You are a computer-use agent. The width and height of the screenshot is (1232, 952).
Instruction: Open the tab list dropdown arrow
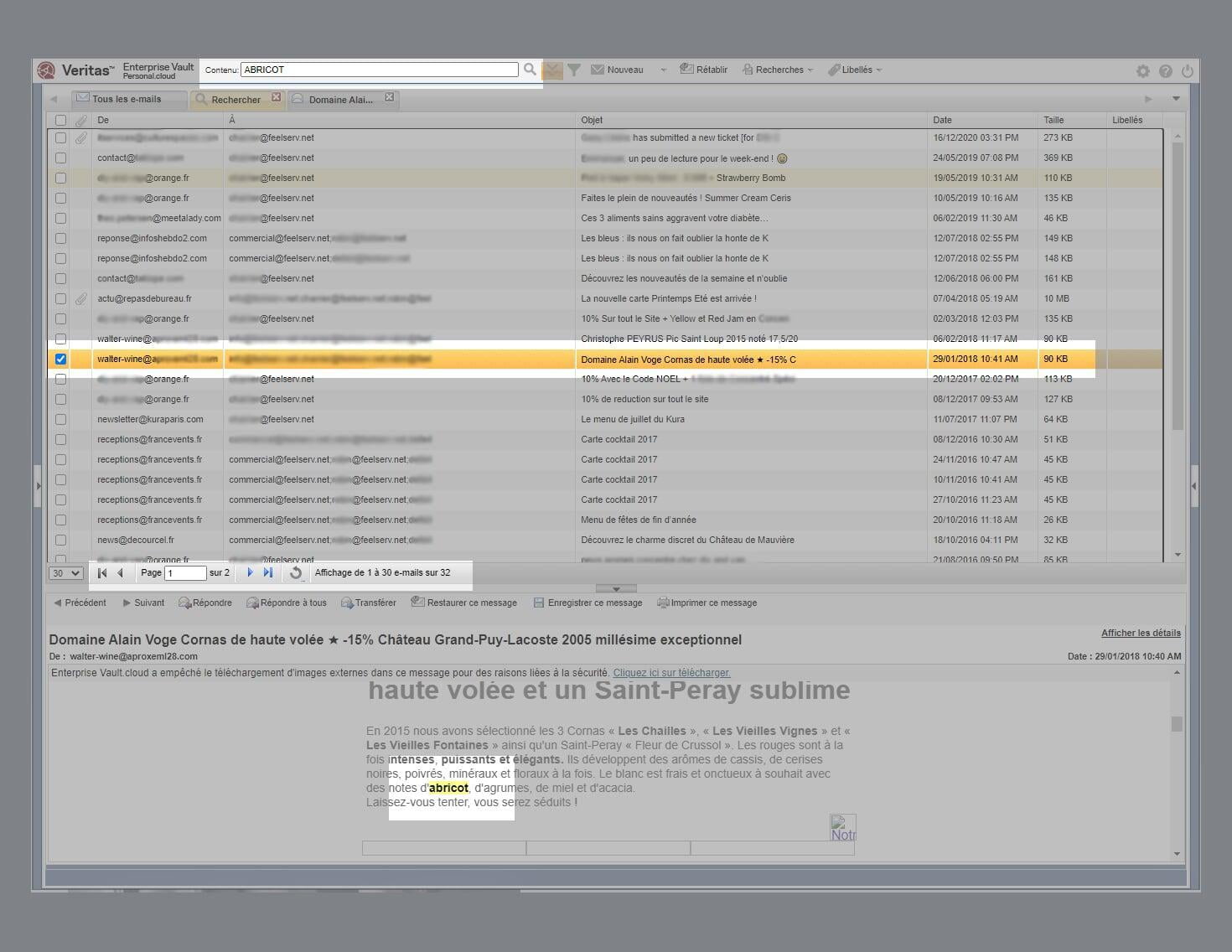(x=1176, y=99)
